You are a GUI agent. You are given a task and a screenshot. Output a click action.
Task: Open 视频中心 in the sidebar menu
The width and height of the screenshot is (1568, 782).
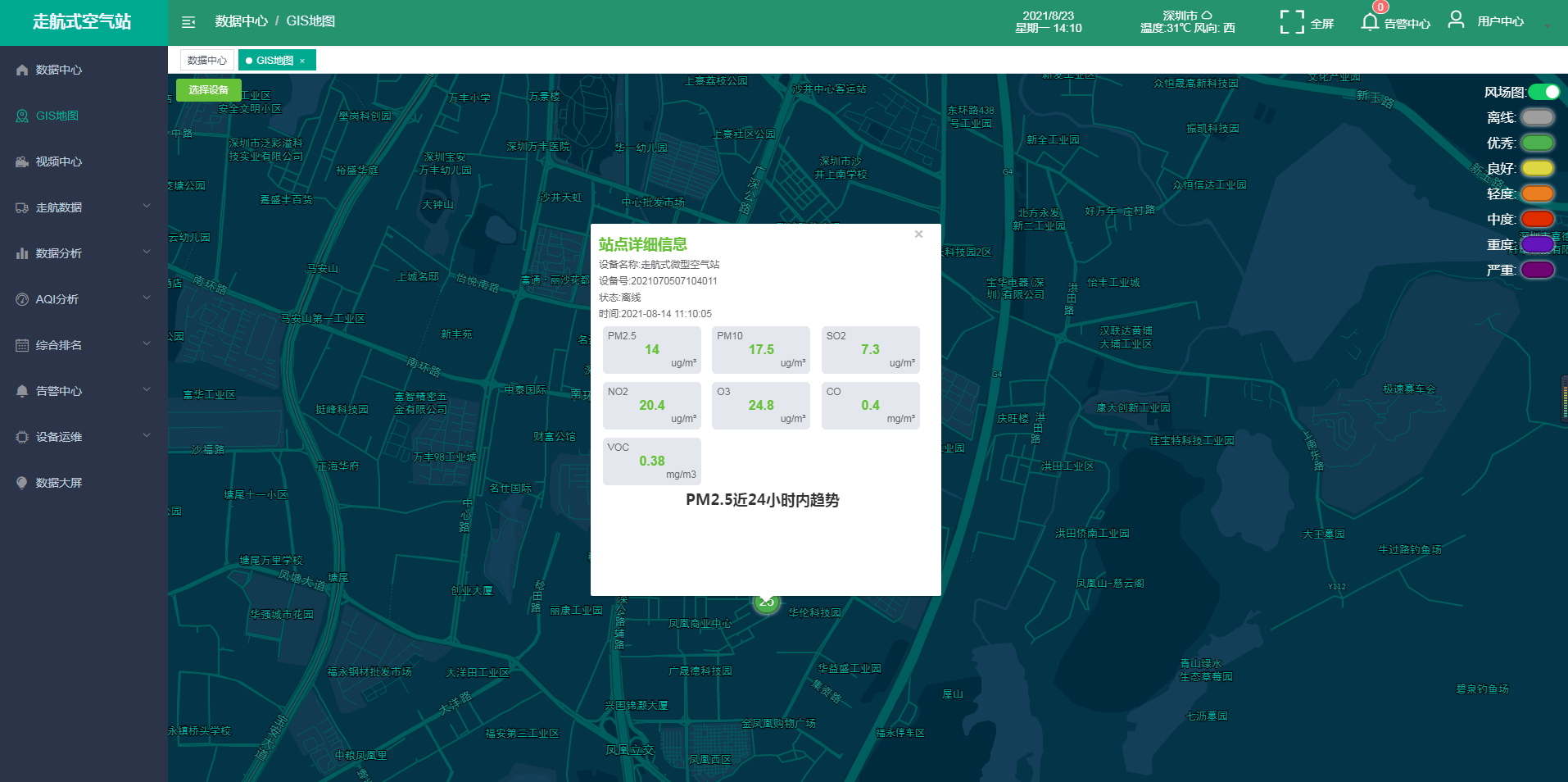[x=84, y=162]
